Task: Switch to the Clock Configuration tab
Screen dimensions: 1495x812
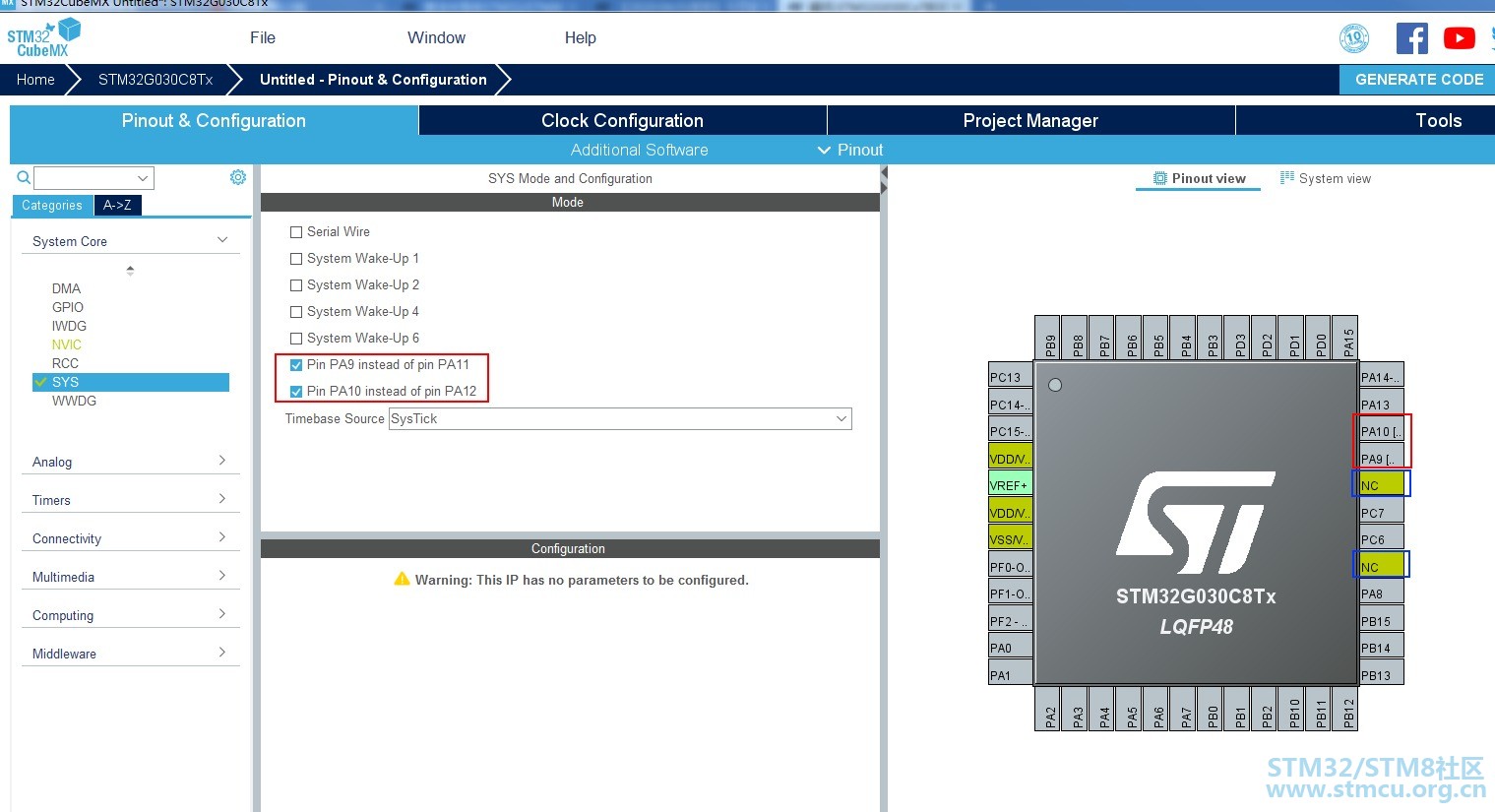Action: (622, 120)
